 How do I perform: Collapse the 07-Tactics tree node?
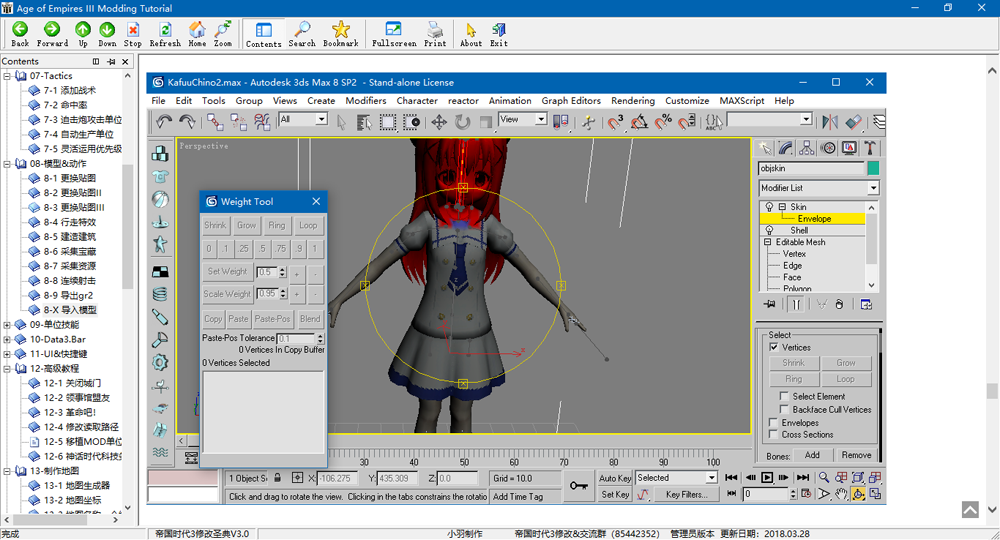7,76
